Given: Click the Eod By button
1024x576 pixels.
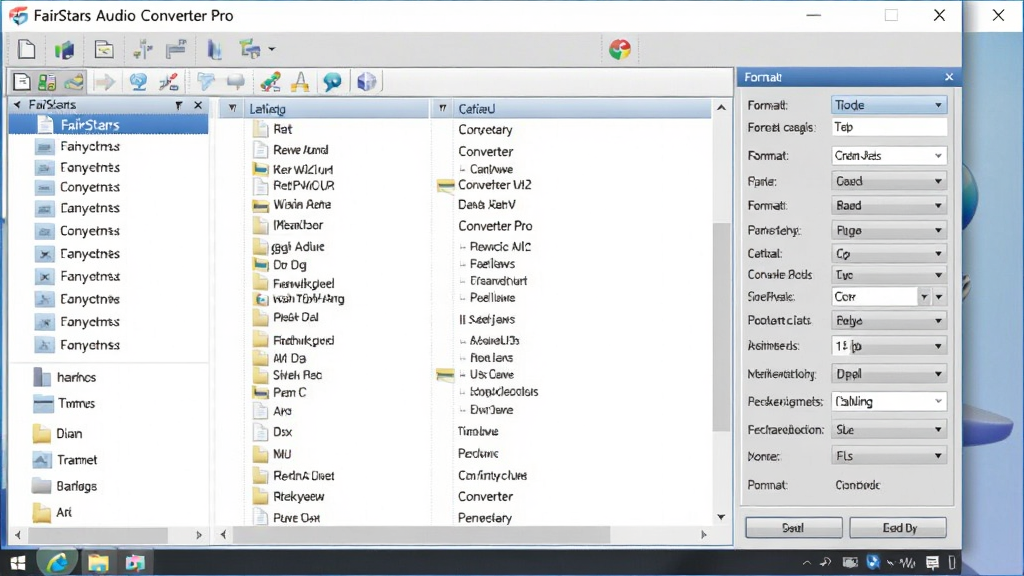Looking at the screenshot, I should [x=898, y=528].
